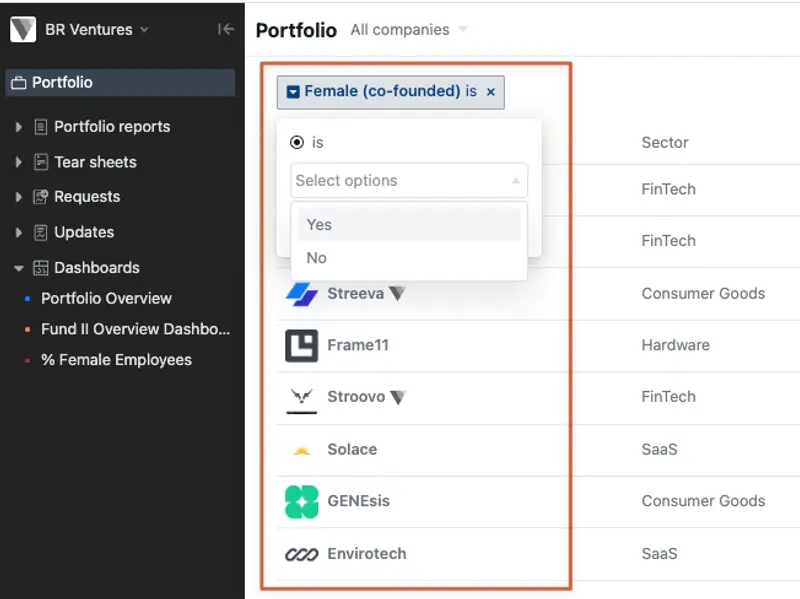Viewport: 800px width, 599px height.
Task: Click the Requests icon
Action: 41,197
